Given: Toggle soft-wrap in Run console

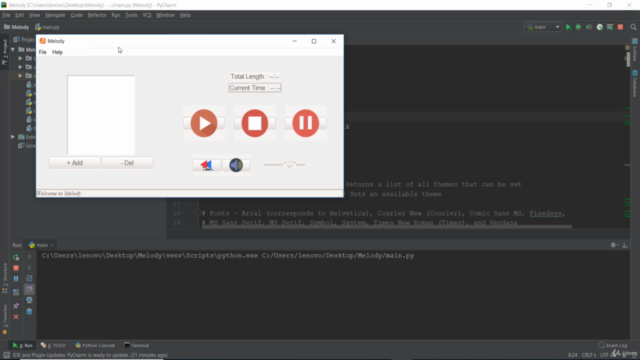Looking at the screenshot, I should [x=29, y=278].
